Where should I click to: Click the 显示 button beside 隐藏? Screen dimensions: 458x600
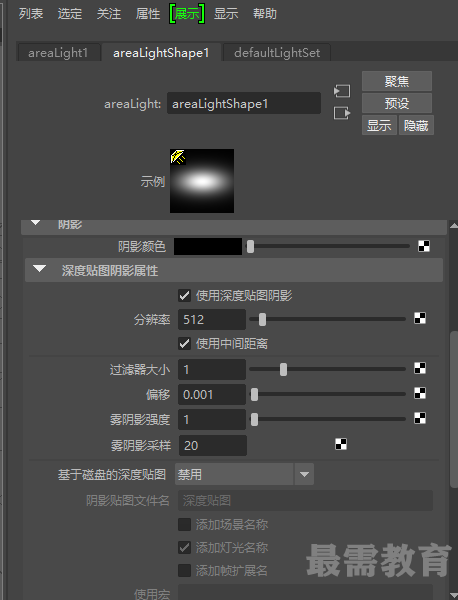(379, 125)
